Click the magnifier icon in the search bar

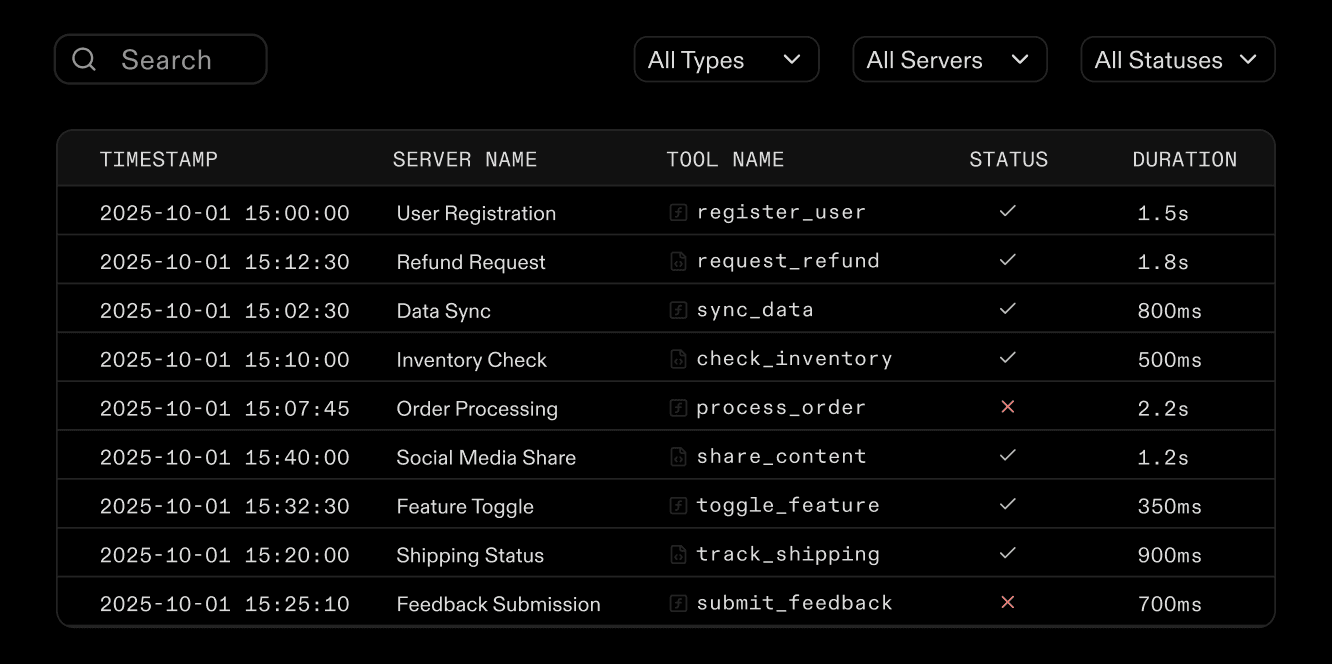pos(84,59)
